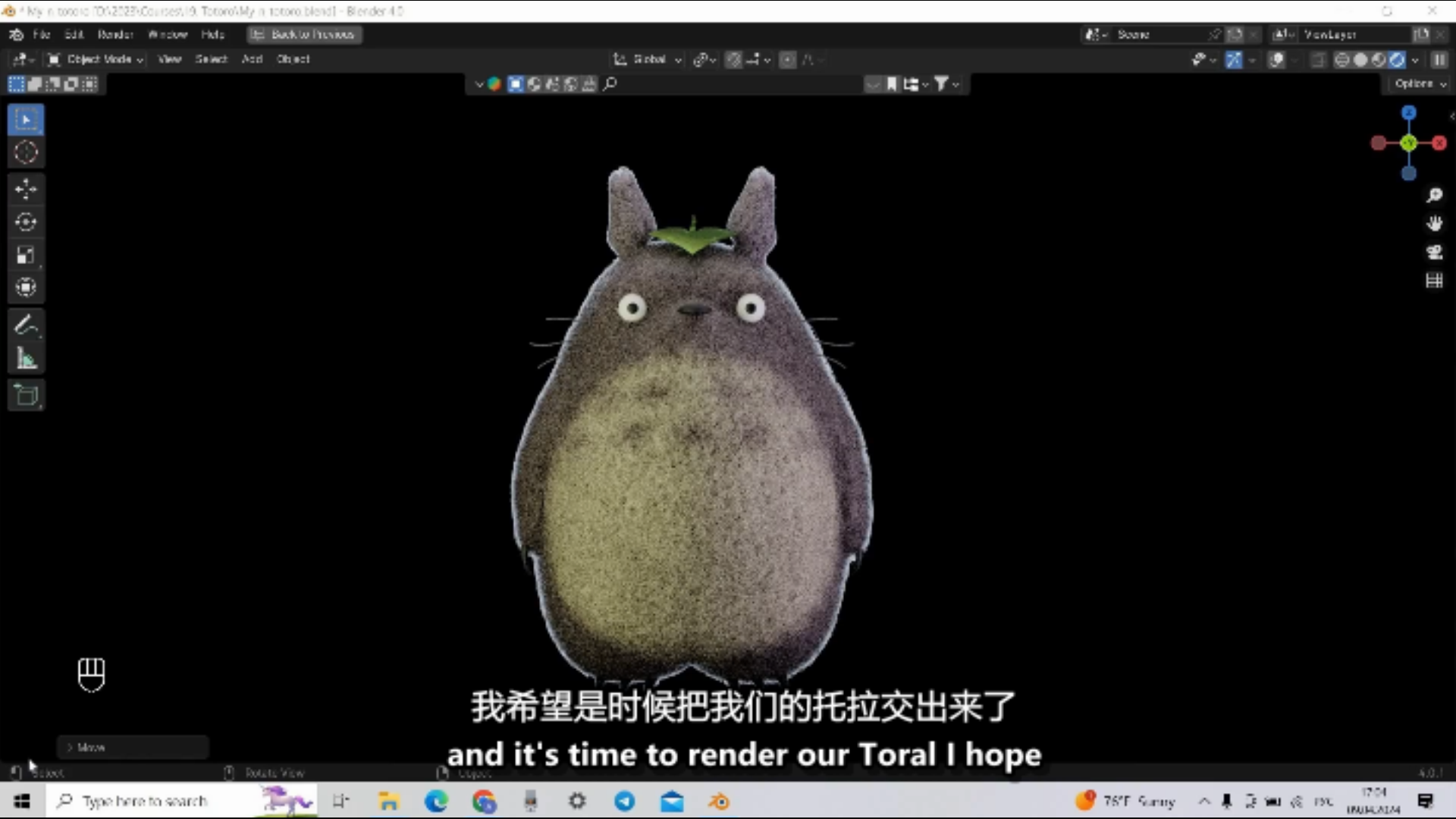The image size is (1456, 819).
Task: Set selection mode to Invert
Action: [x=71, y=84]
